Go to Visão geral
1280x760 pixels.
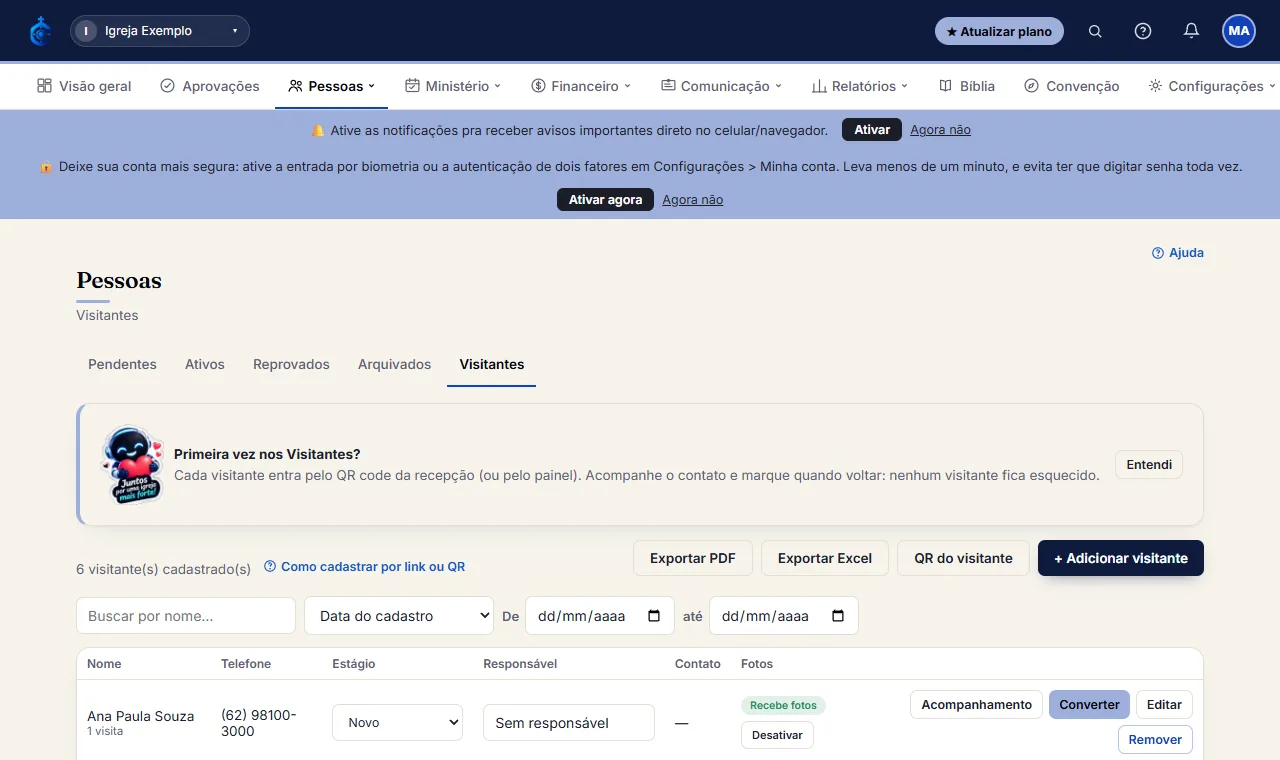(84, 86)
